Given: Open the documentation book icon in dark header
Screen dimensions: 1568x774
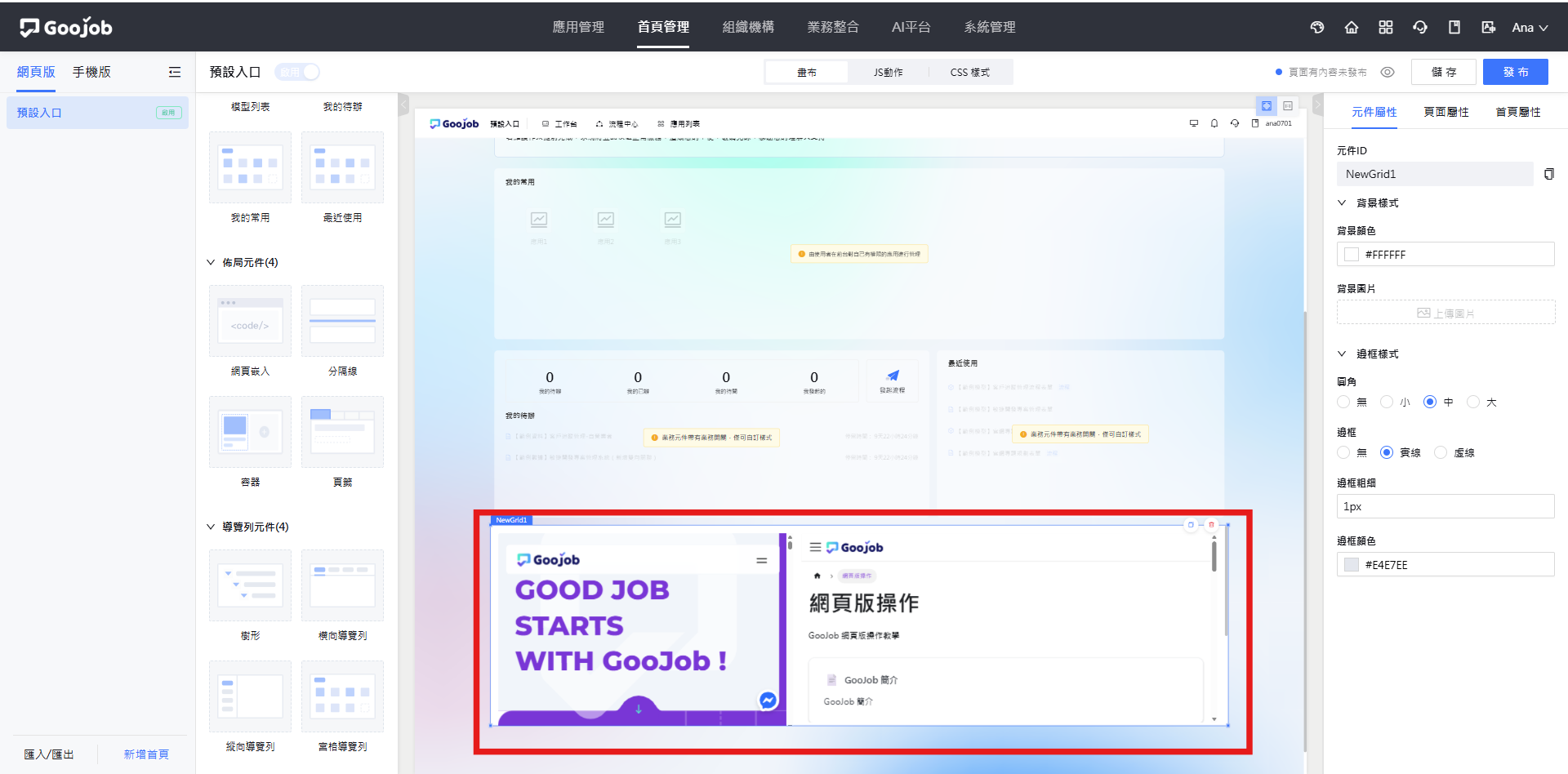Looking at the screenshot, I should [x=1454, y=27].
